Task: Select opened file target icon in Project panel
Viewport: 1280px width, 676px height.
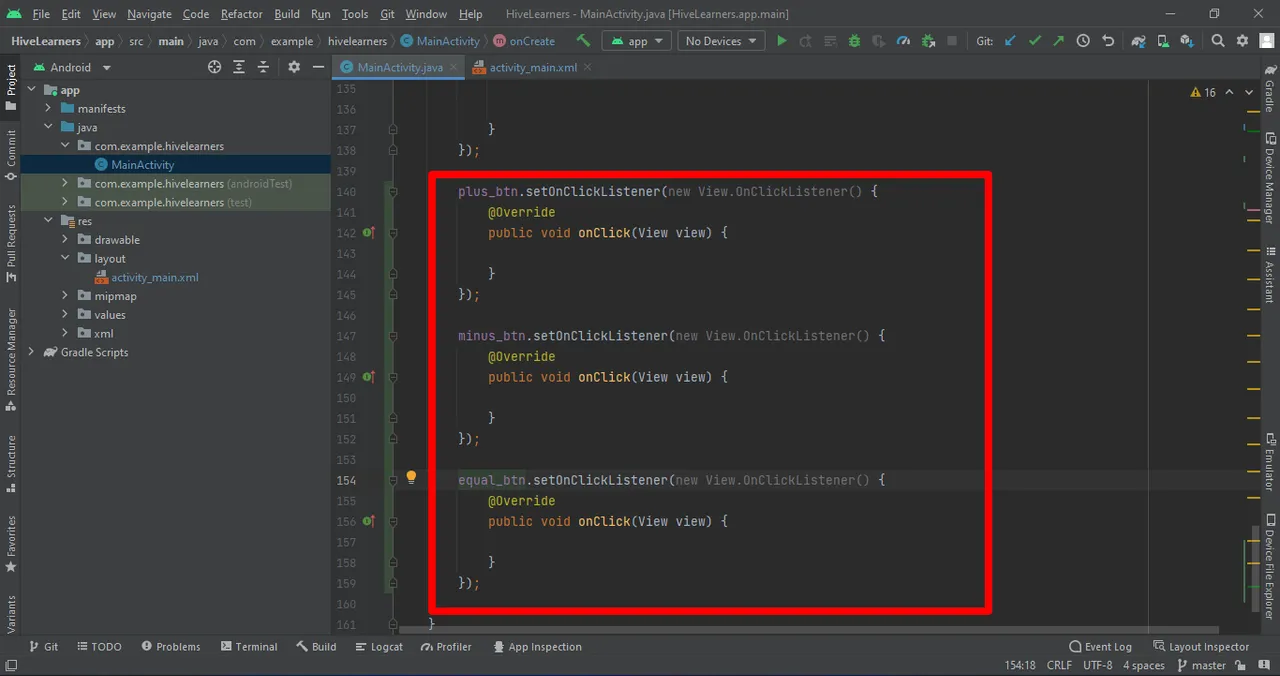Action: tap(214, 67)
